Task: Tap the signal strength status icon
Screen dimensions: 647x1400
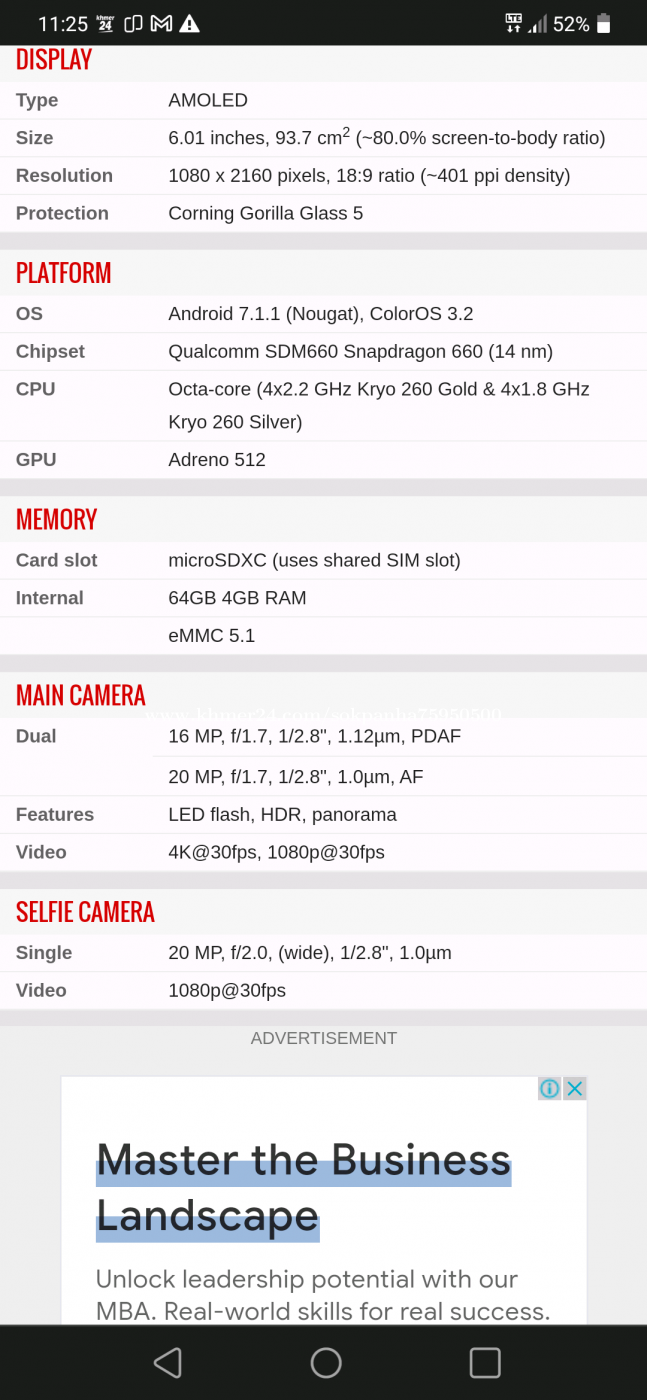Action: (x=538, y=24)
